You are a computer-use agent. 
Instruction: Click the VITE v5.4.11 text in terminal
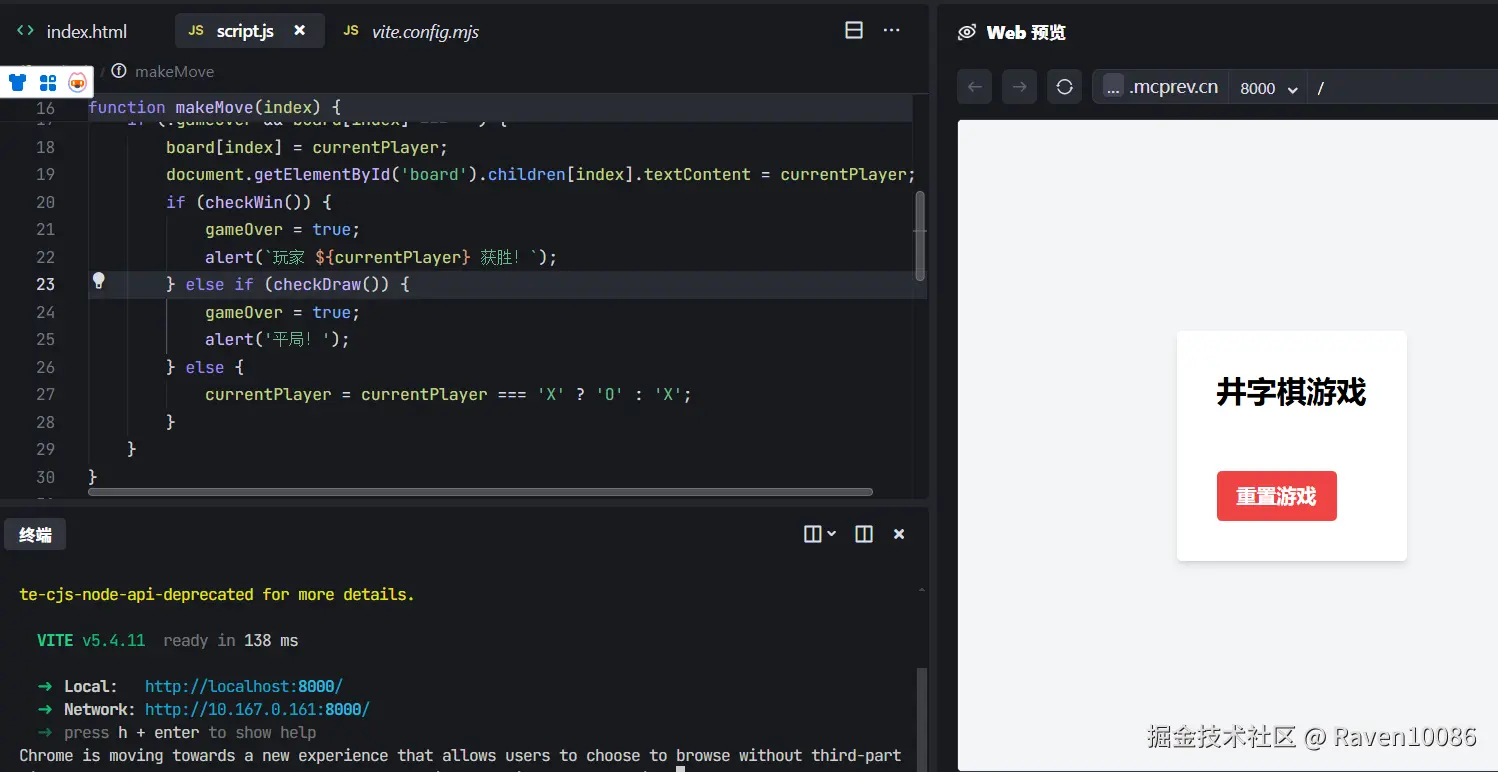(x=91, y=640)
